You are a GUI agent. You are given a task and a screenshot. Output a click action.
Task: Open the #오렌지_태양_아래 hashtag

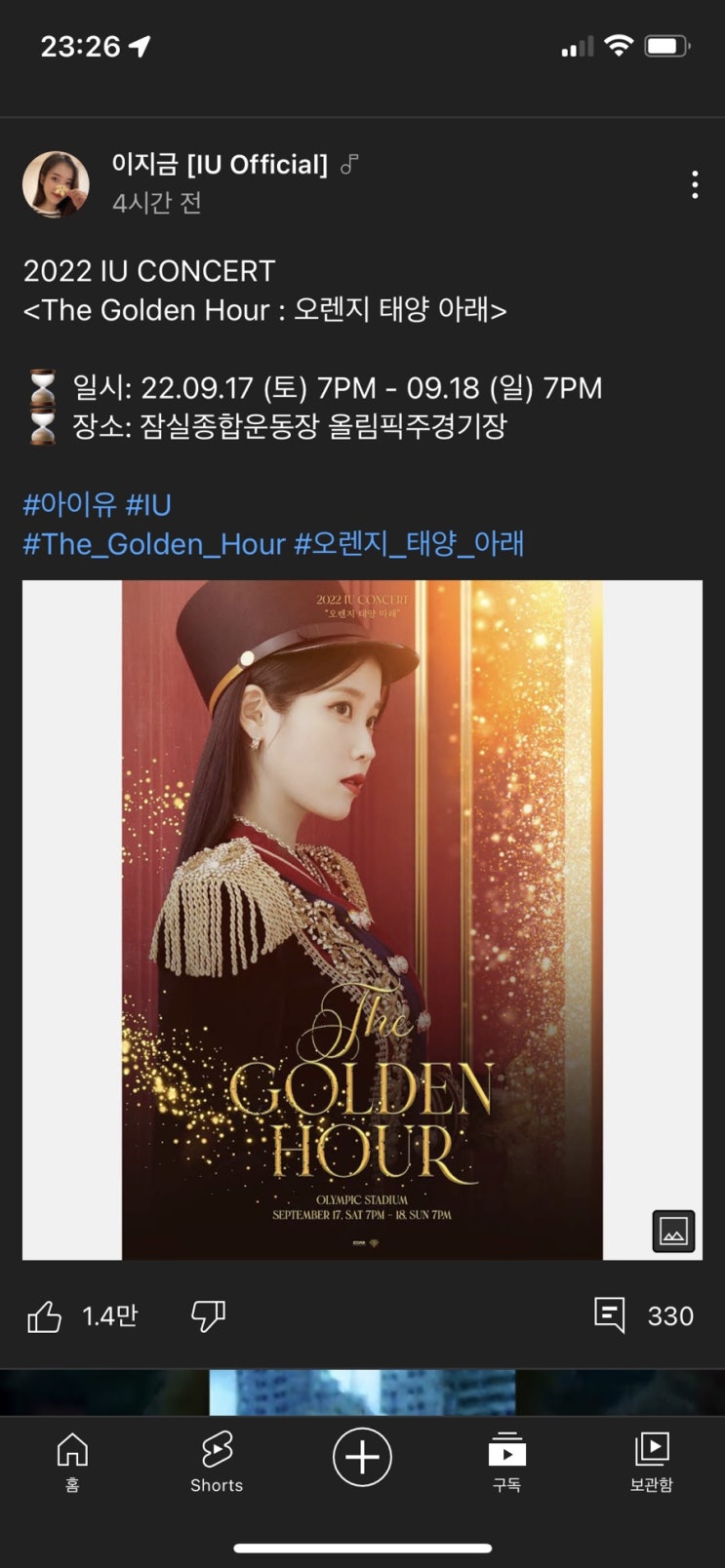pos(410,544)
